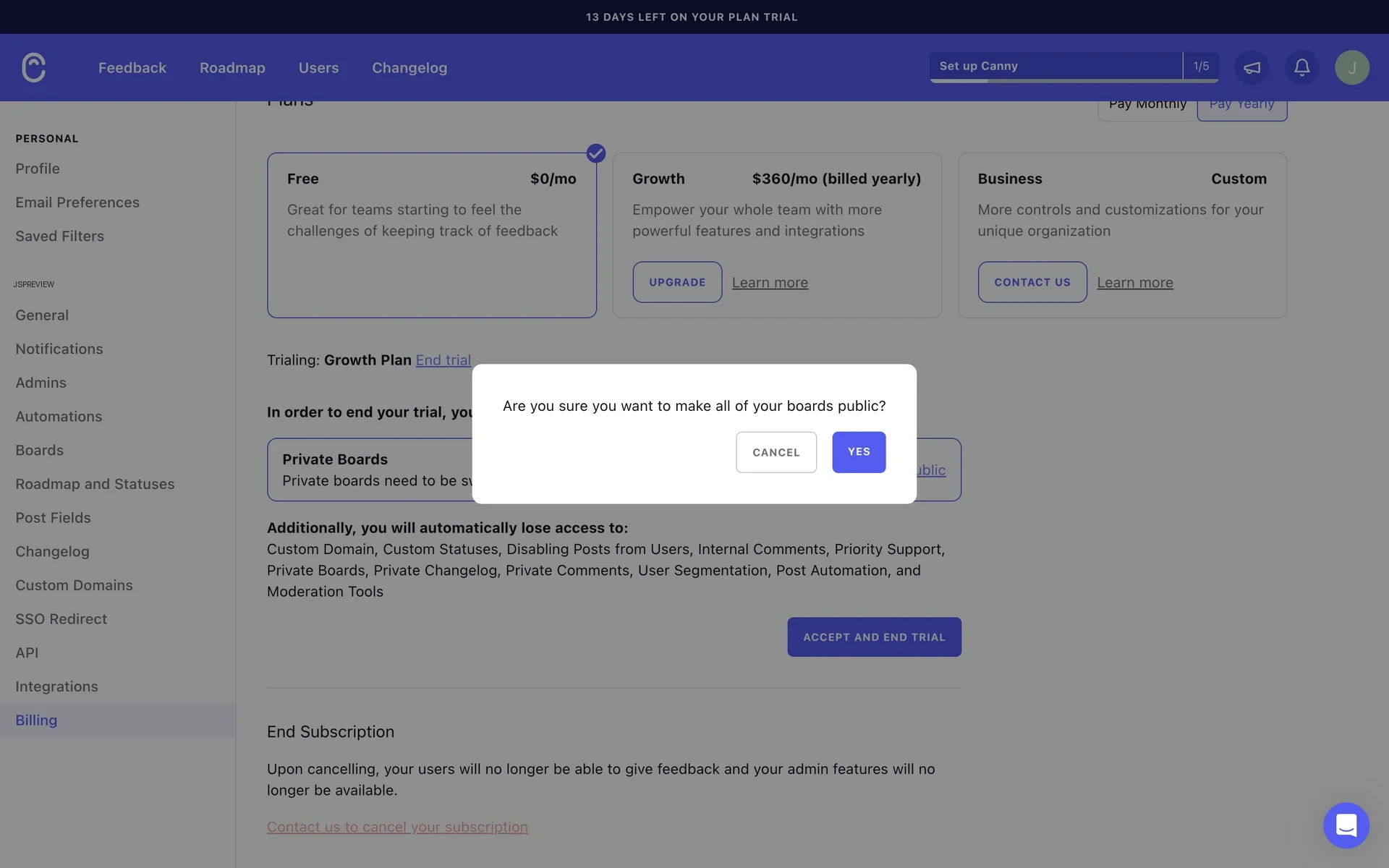
Task: Open Saved Filters in sidebar
Action: coord(60,237)
